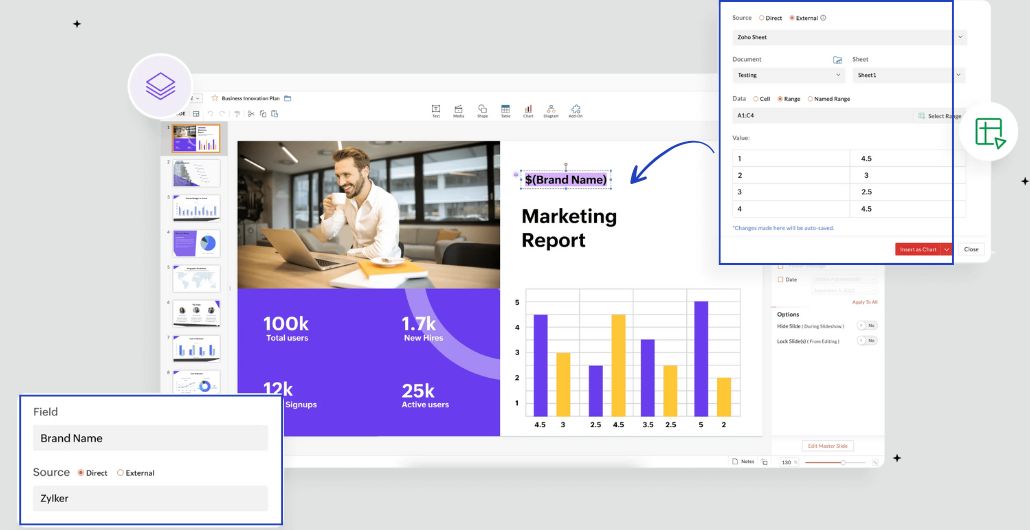This screenshot has height=530, width=1030.
Task: Click the Apply To All link
Action: [x=864, y=302]
